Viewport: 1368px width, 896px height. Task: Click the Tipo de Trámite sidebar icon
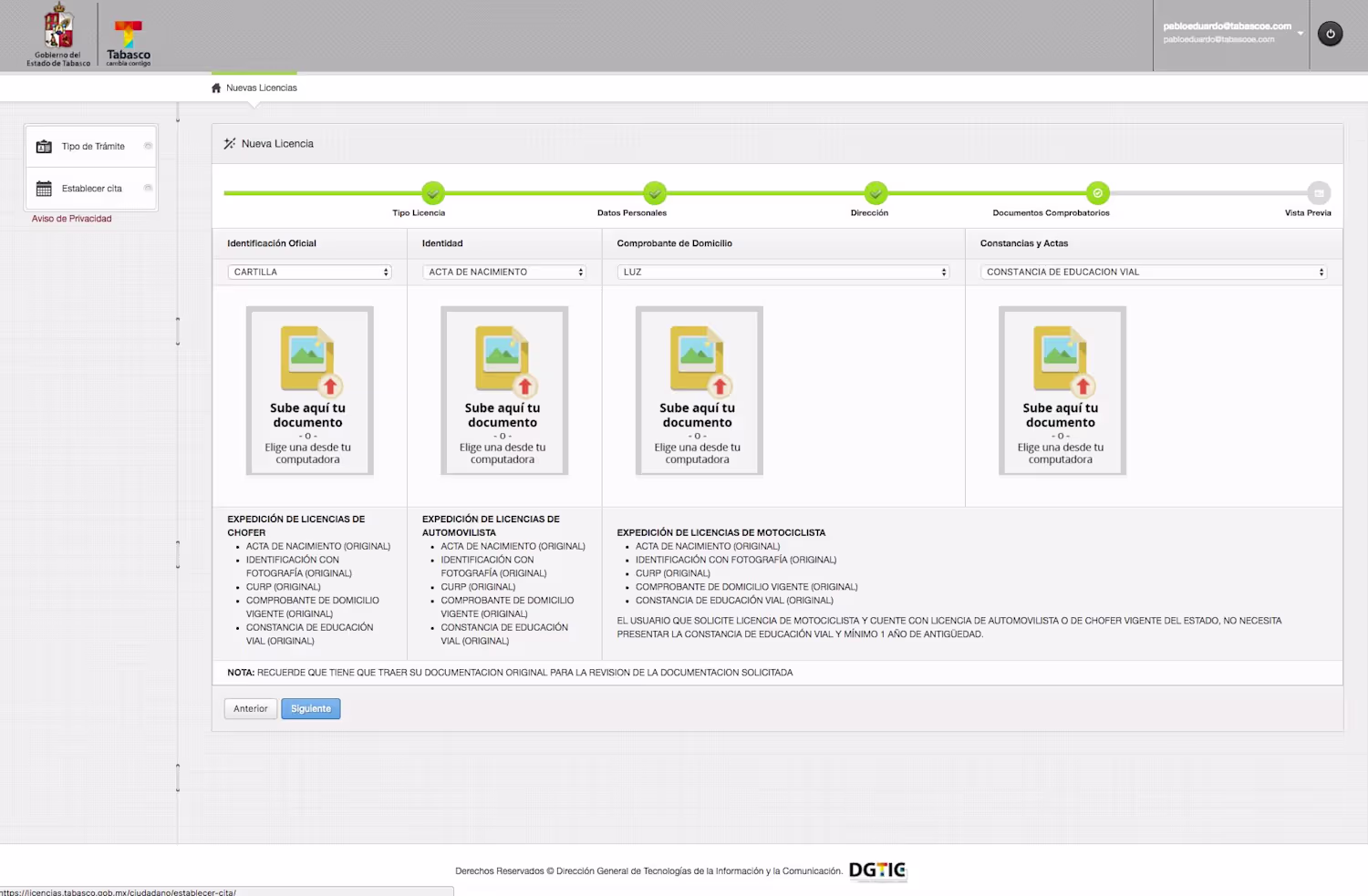pyautogui.click(x=44, y=146)
